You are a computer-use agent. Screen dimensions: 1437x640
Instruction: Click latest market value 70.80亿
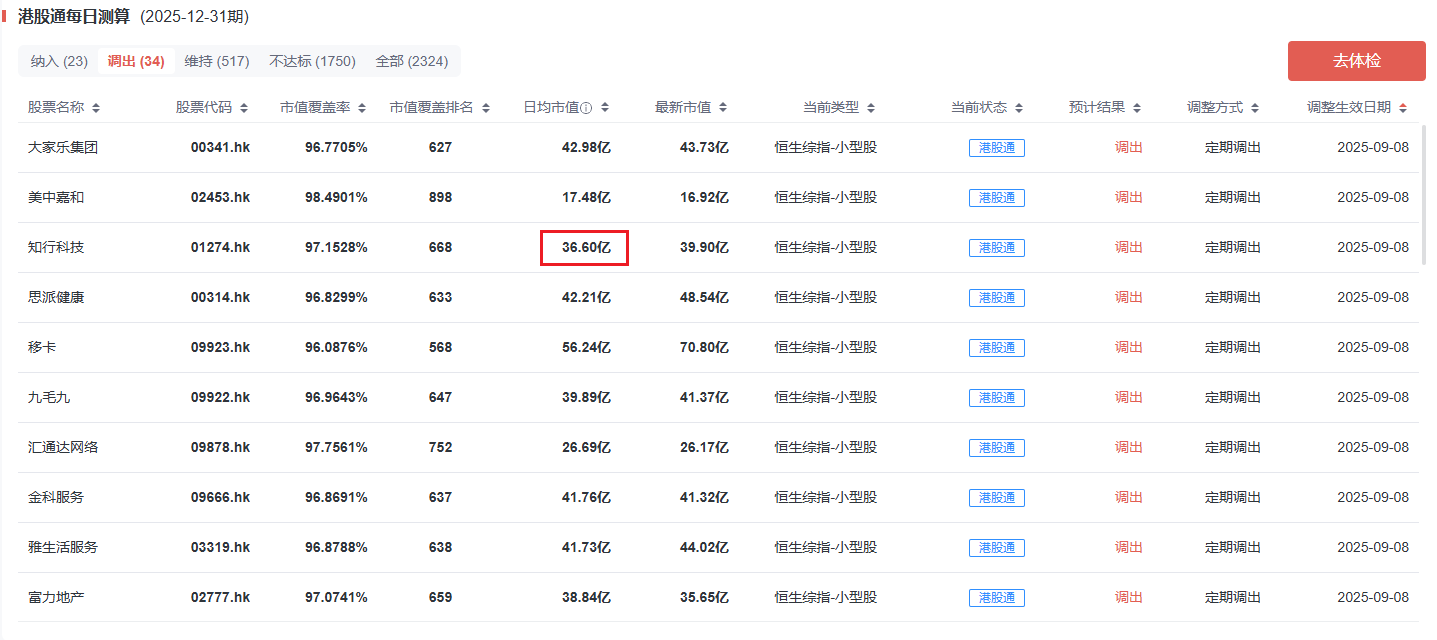point(704,347)
